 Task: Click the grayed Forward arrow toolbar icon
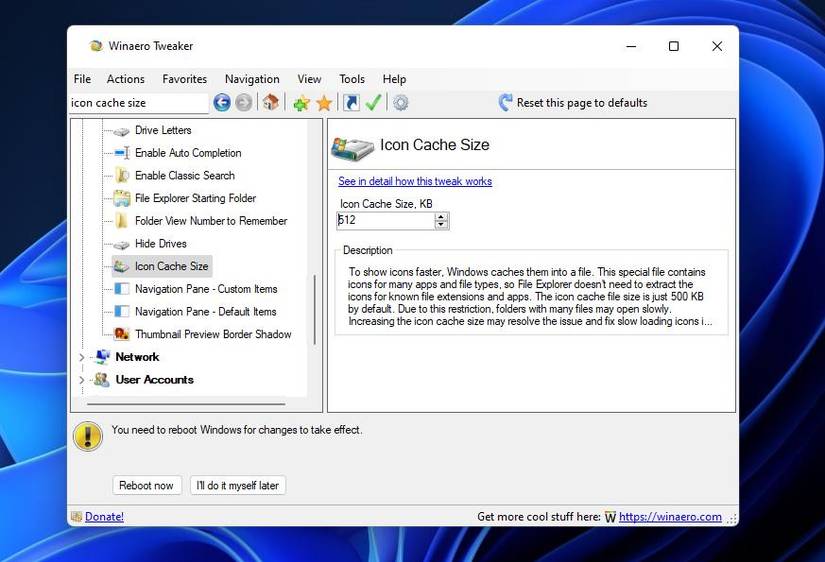point(243,103)
